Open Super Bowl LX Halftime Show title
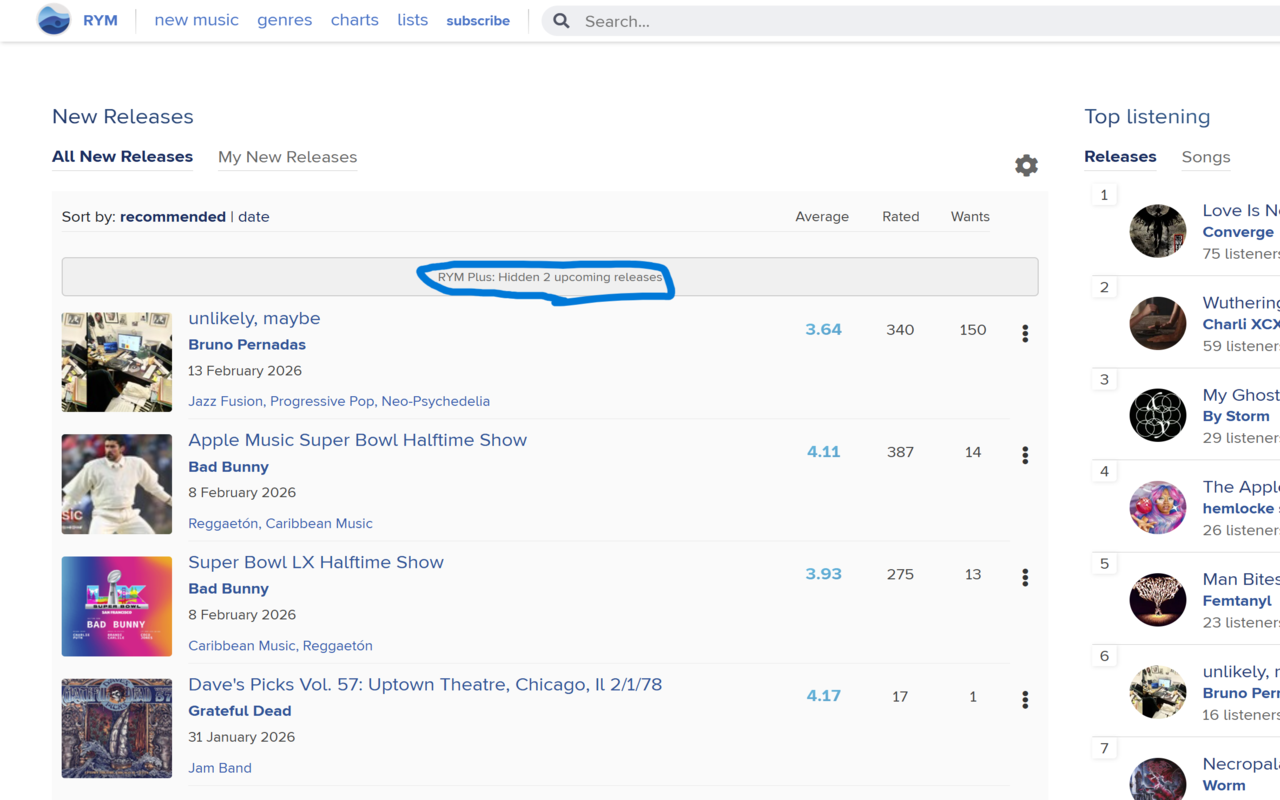The image size is (1280, 800). [x=316, y=562]
